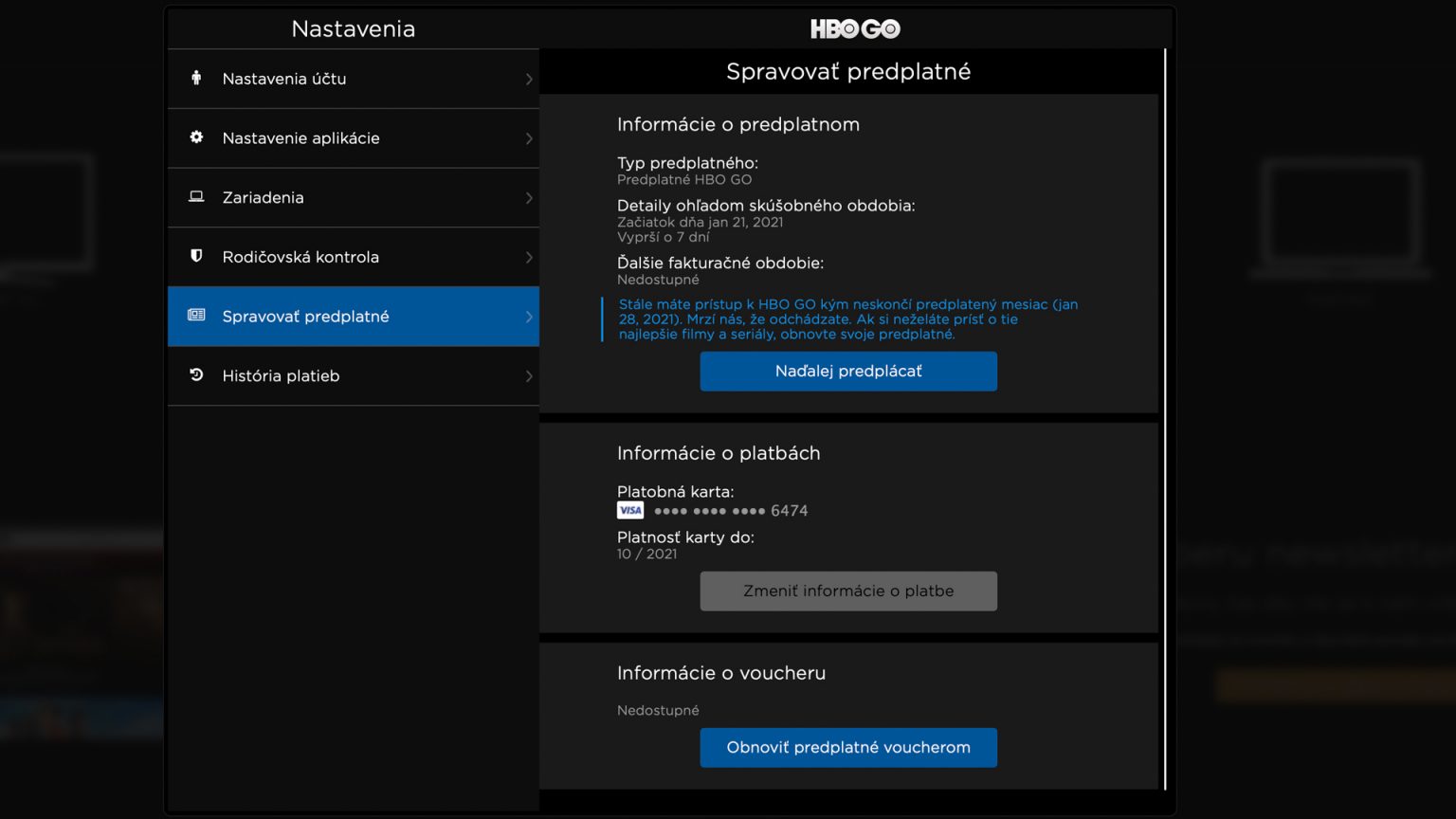The image size is (1456, 819).
Task: Expand the Nastavenie aplikácie chevron
Action: (529, 138)
